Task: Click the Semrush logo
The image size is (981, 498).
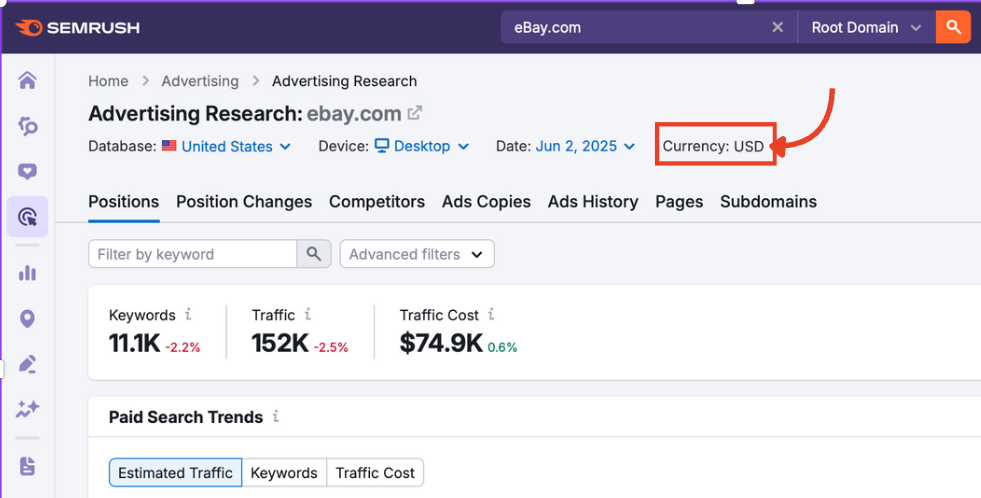Action: click(x=78, y=28)
